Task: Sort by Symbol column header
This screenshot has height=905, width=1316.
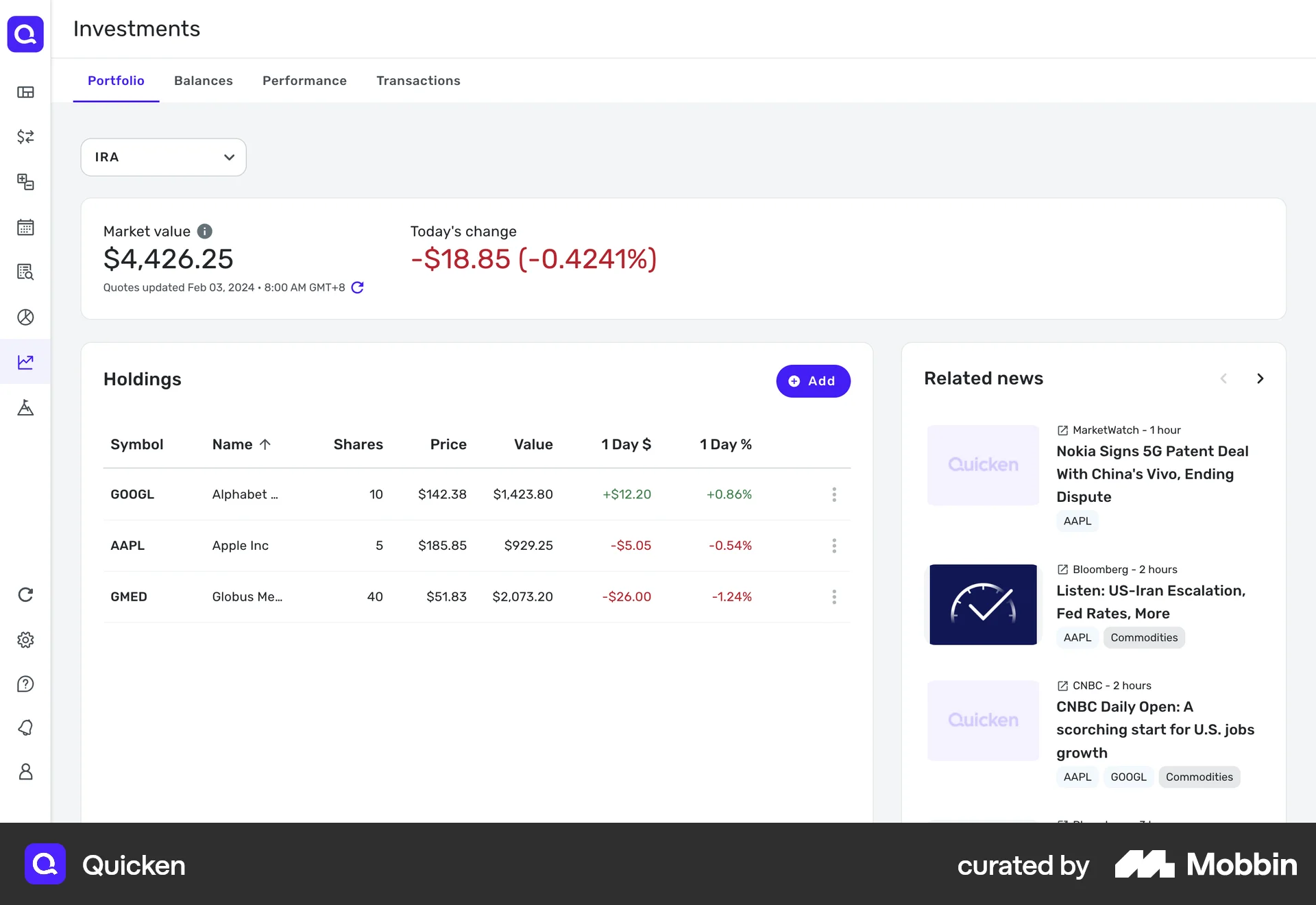Action: [137, 444]
